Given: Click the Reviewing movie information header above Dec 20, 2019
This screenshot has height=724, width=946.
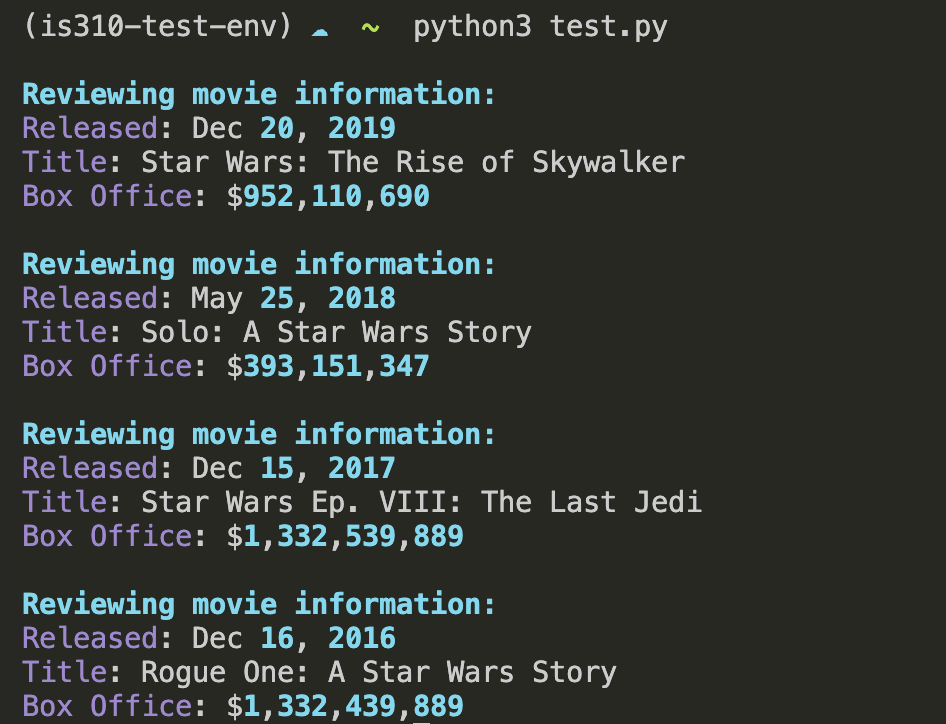Looking at the screenshot, I should [259, 95].
